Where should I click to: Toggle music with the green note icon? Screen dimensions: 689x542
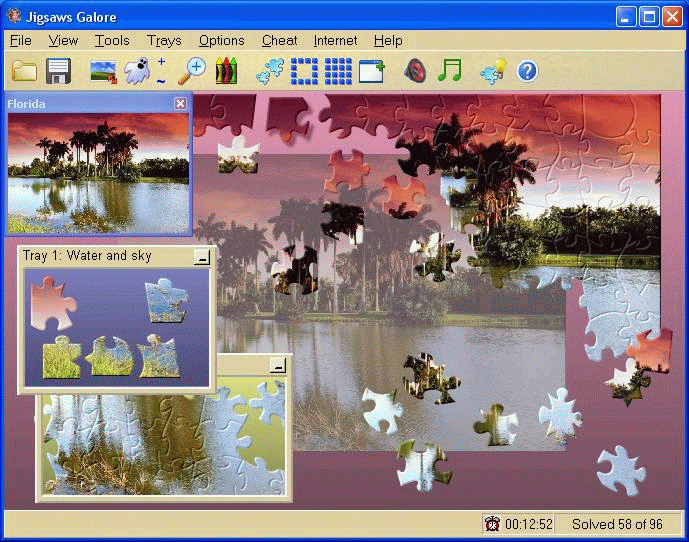tap(450, 70)
